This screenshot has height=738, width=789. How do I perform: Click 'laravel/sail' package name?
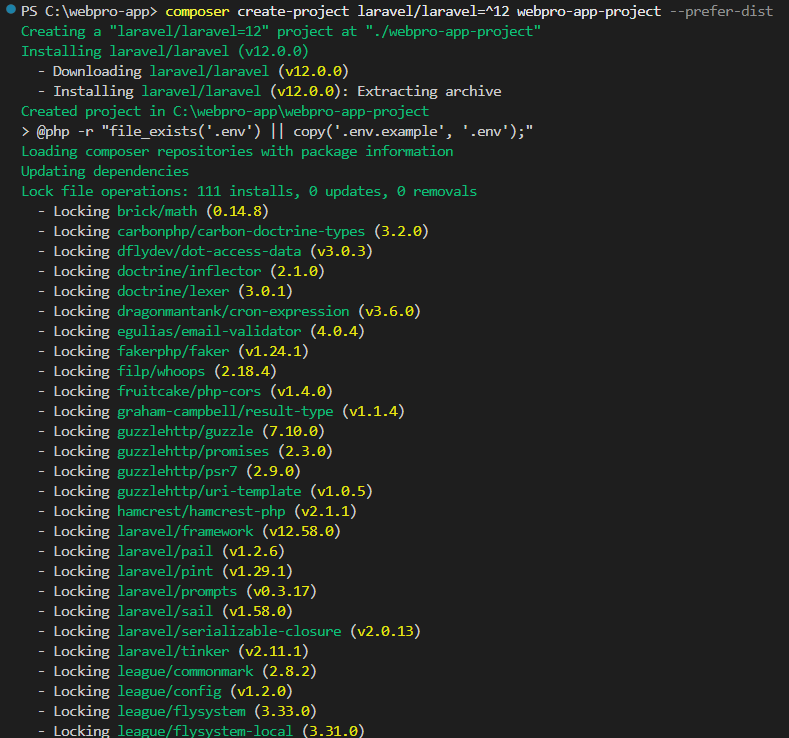(165, 612)
